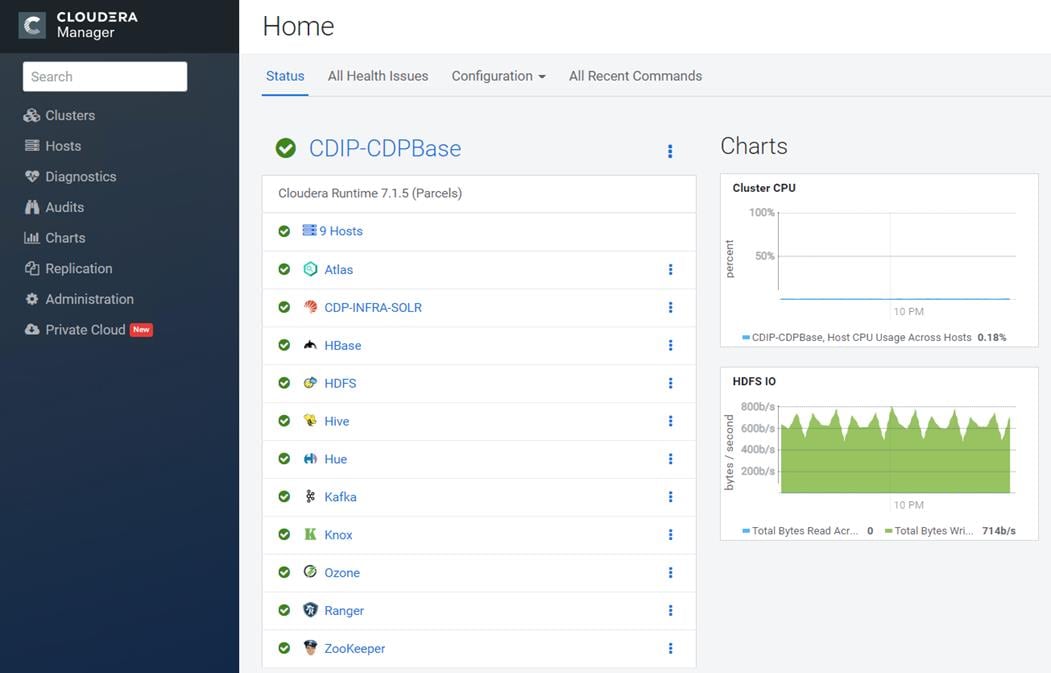Open the HDFS row actions menu
Viewport: 1051px width, 673px height.
[x=670, y=383]
